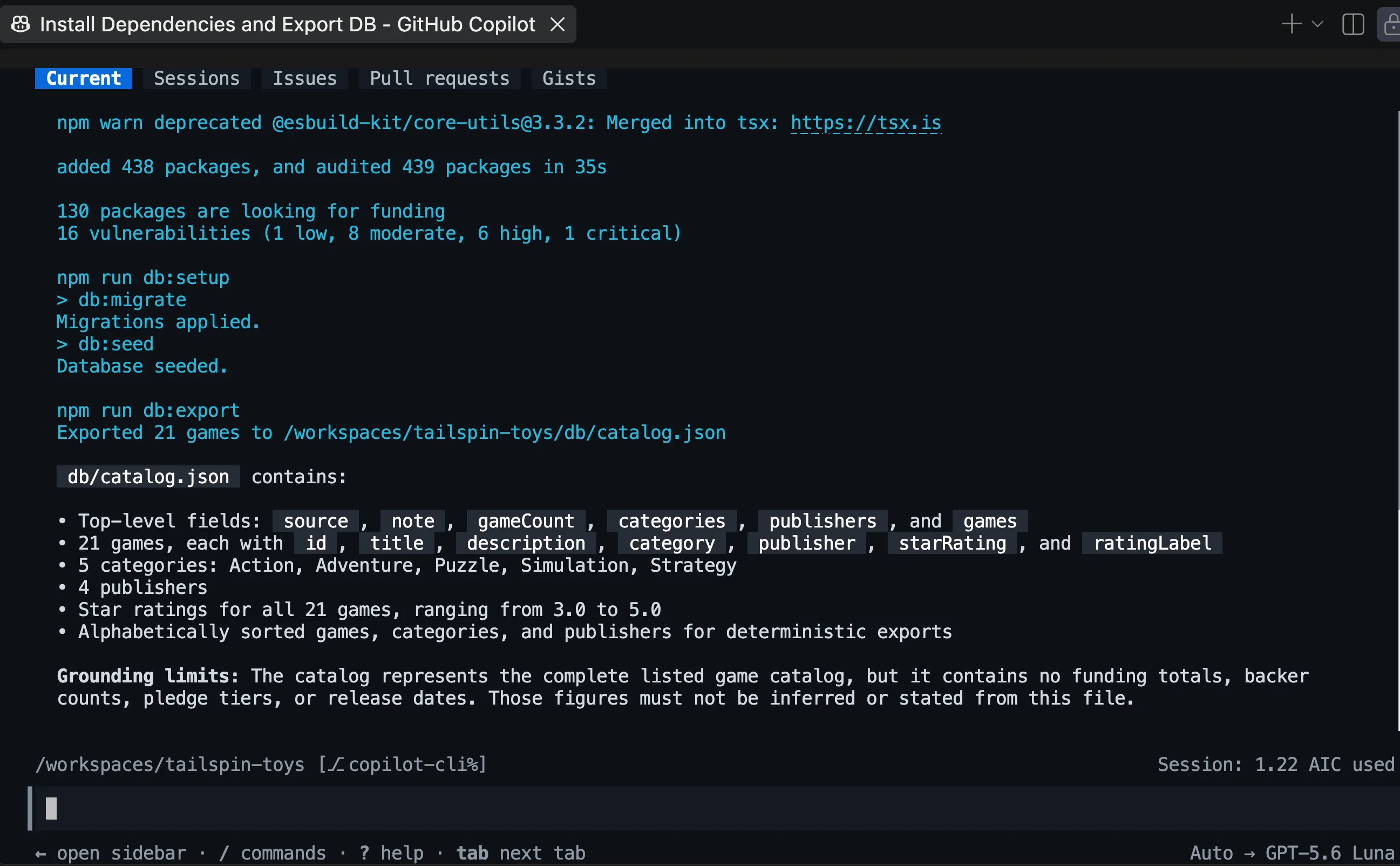Click the 'ratingLabel' field chip
Screen dimensions: 1400x866
1152,543
